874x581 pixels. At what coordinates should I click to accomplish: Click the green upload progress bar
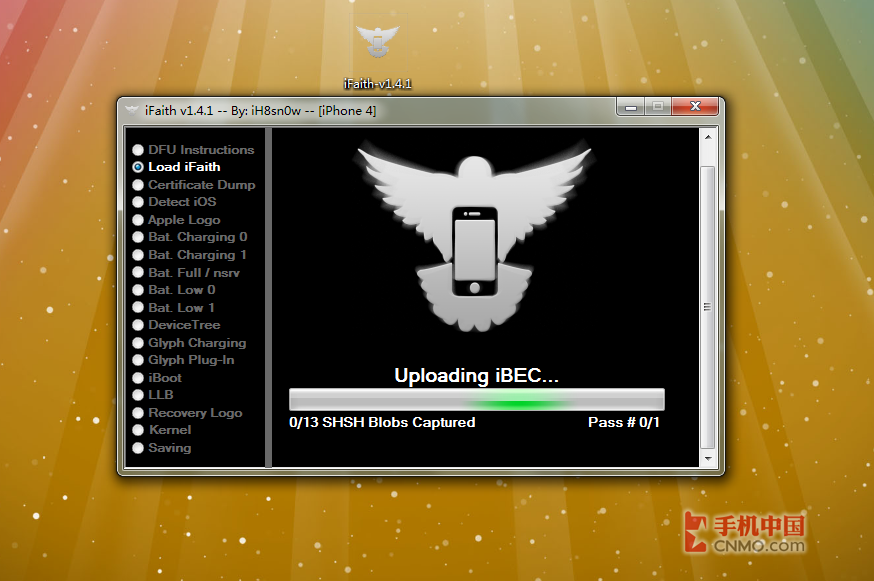(x=477, y=400)
